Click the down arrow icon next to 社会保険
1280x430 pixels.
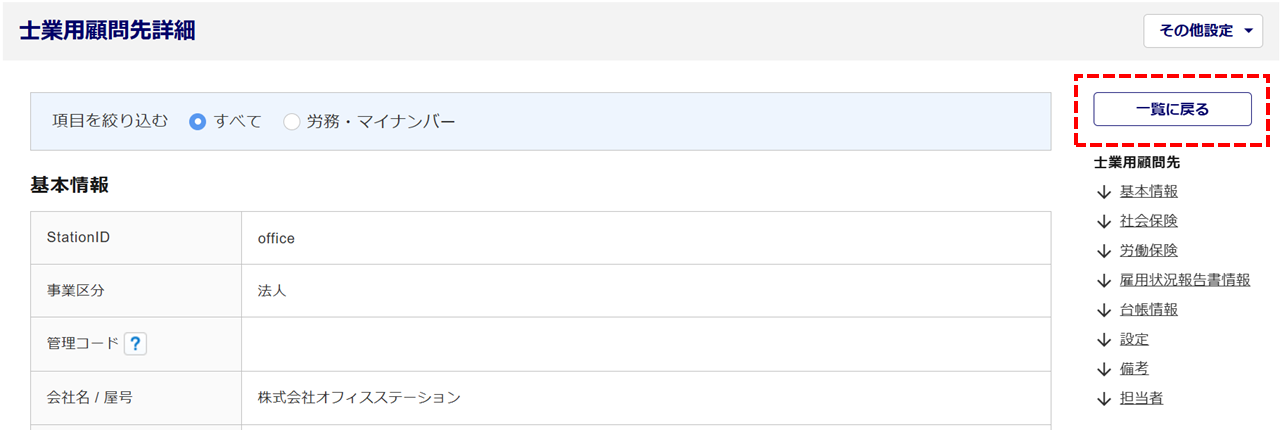(x=1104, y=221)
